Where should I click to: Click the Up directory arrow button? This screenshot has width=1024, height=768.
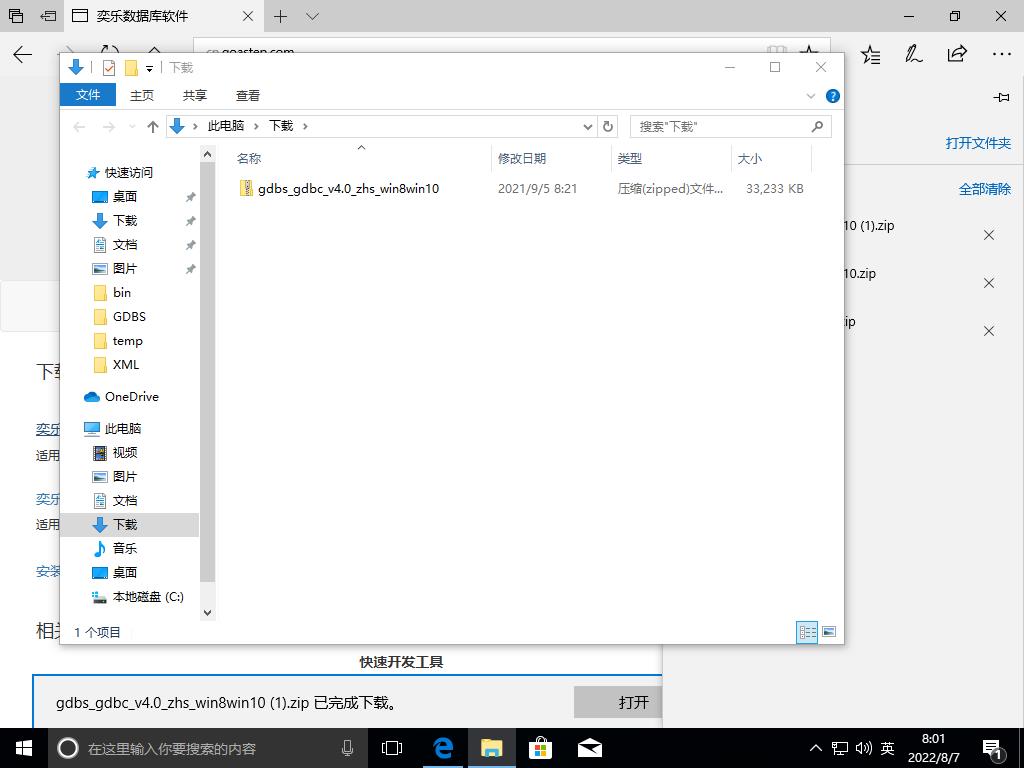point(153,127)
